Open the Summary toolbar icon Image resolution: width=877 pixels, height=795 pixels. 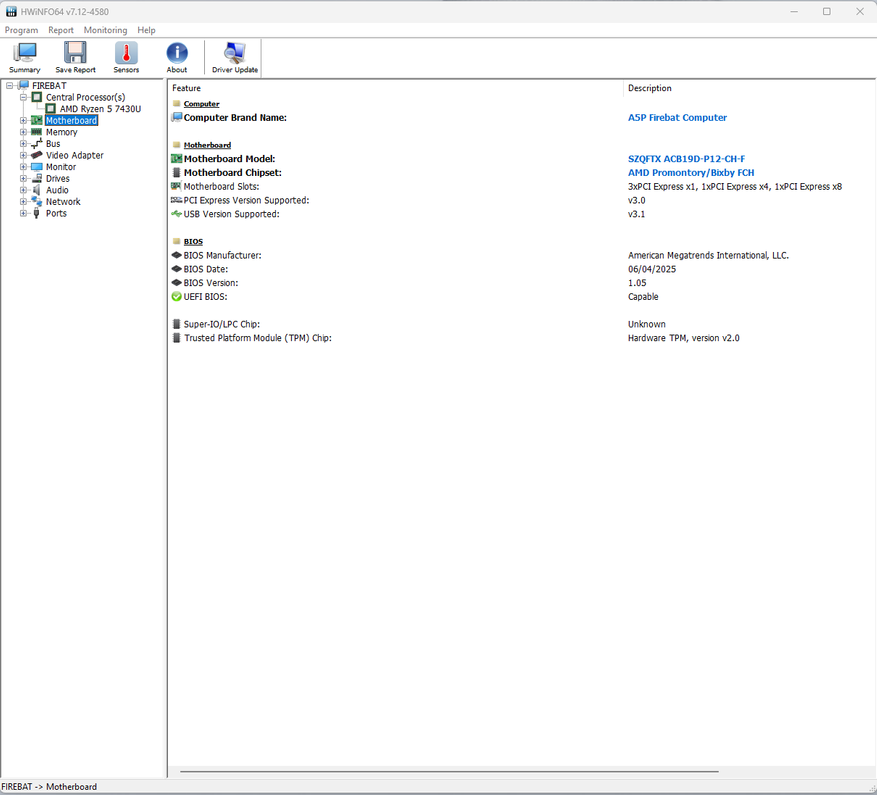pyautogui.click(x=25, y=58)
